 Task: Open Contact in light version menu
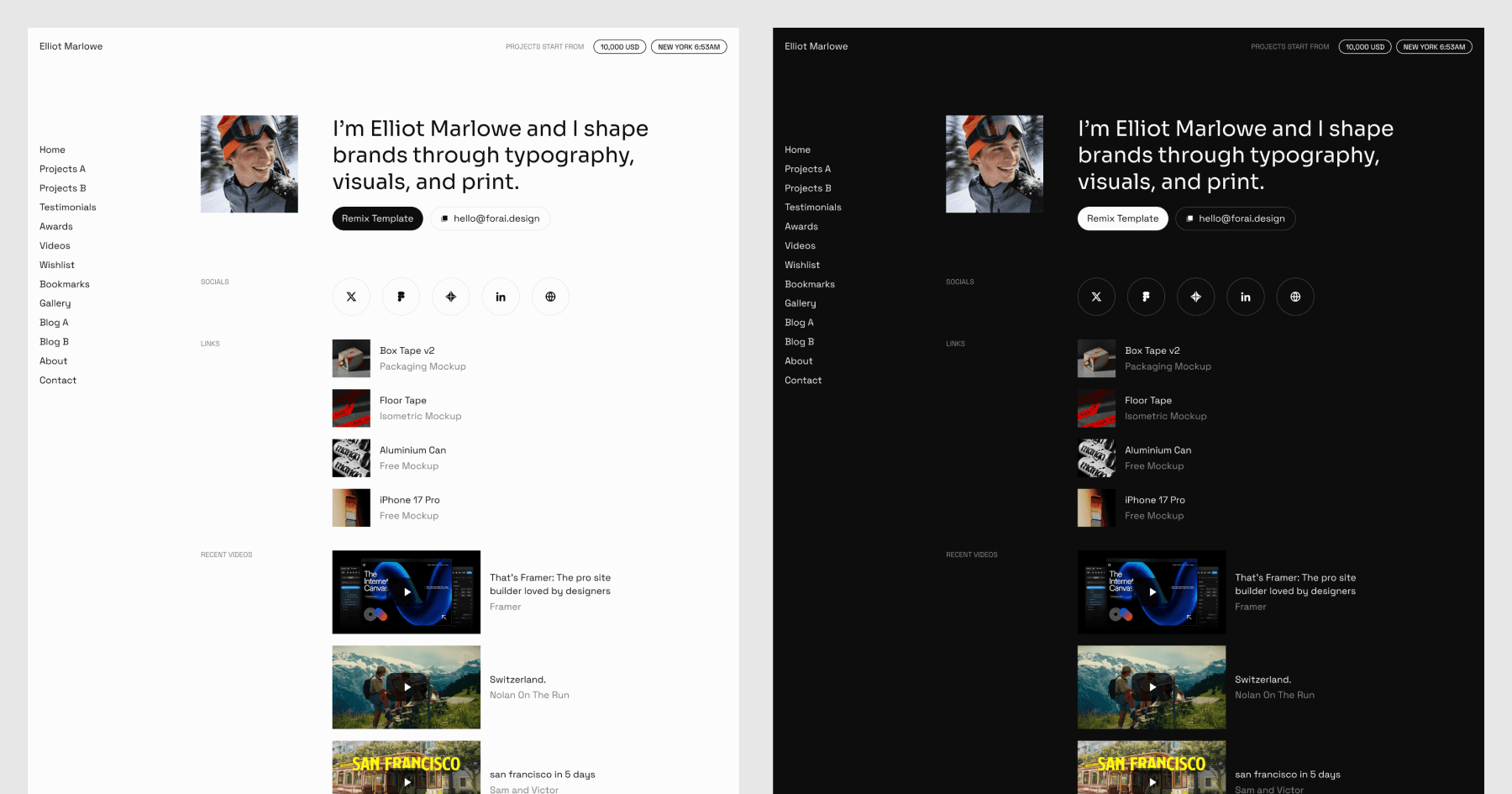click(58, 381)
